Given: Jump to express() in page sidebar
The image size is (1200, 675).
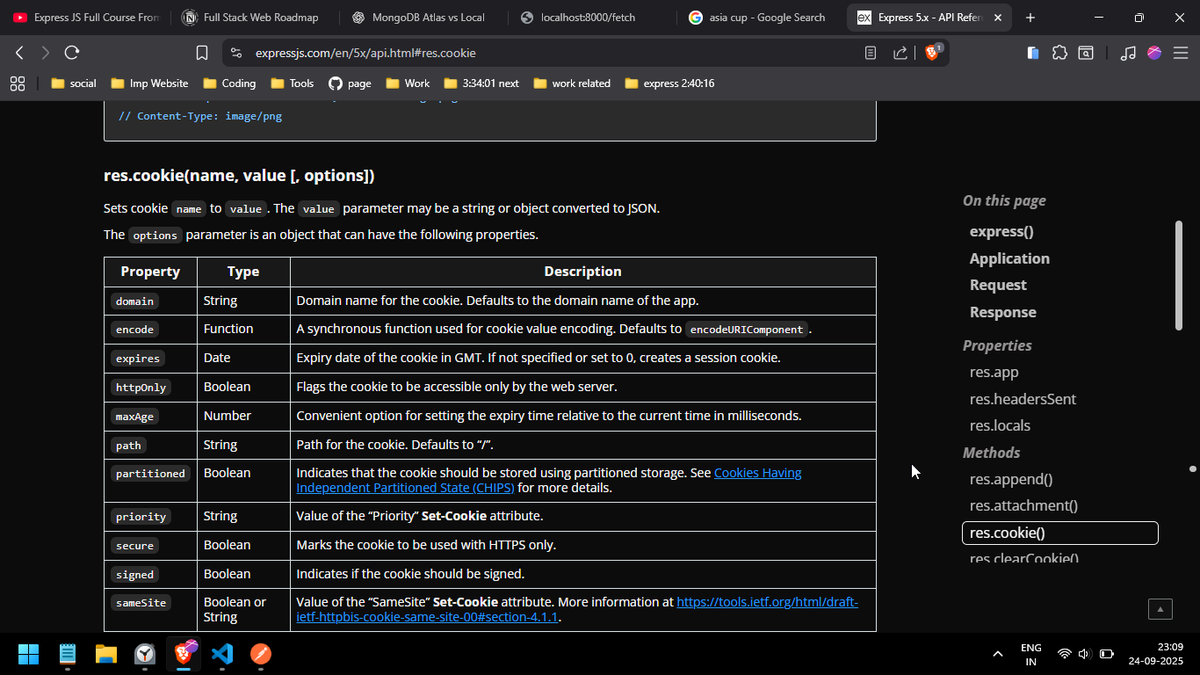Looking at the screenshot, I should pyautogui.click(x=1001, y=231).
